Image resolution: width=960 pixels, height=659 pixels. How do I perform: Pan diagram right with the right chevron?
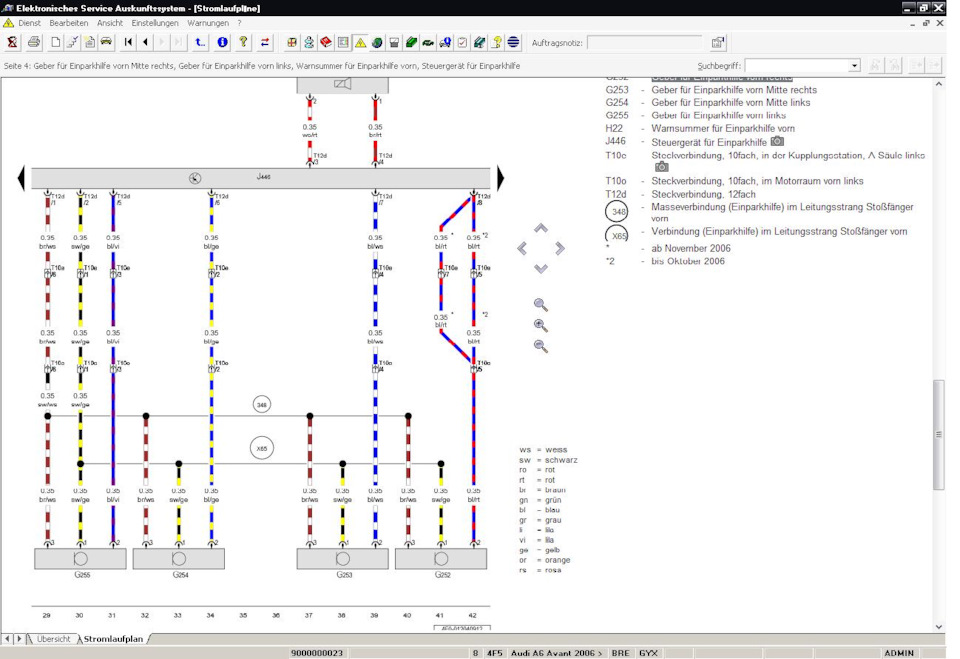560,248
